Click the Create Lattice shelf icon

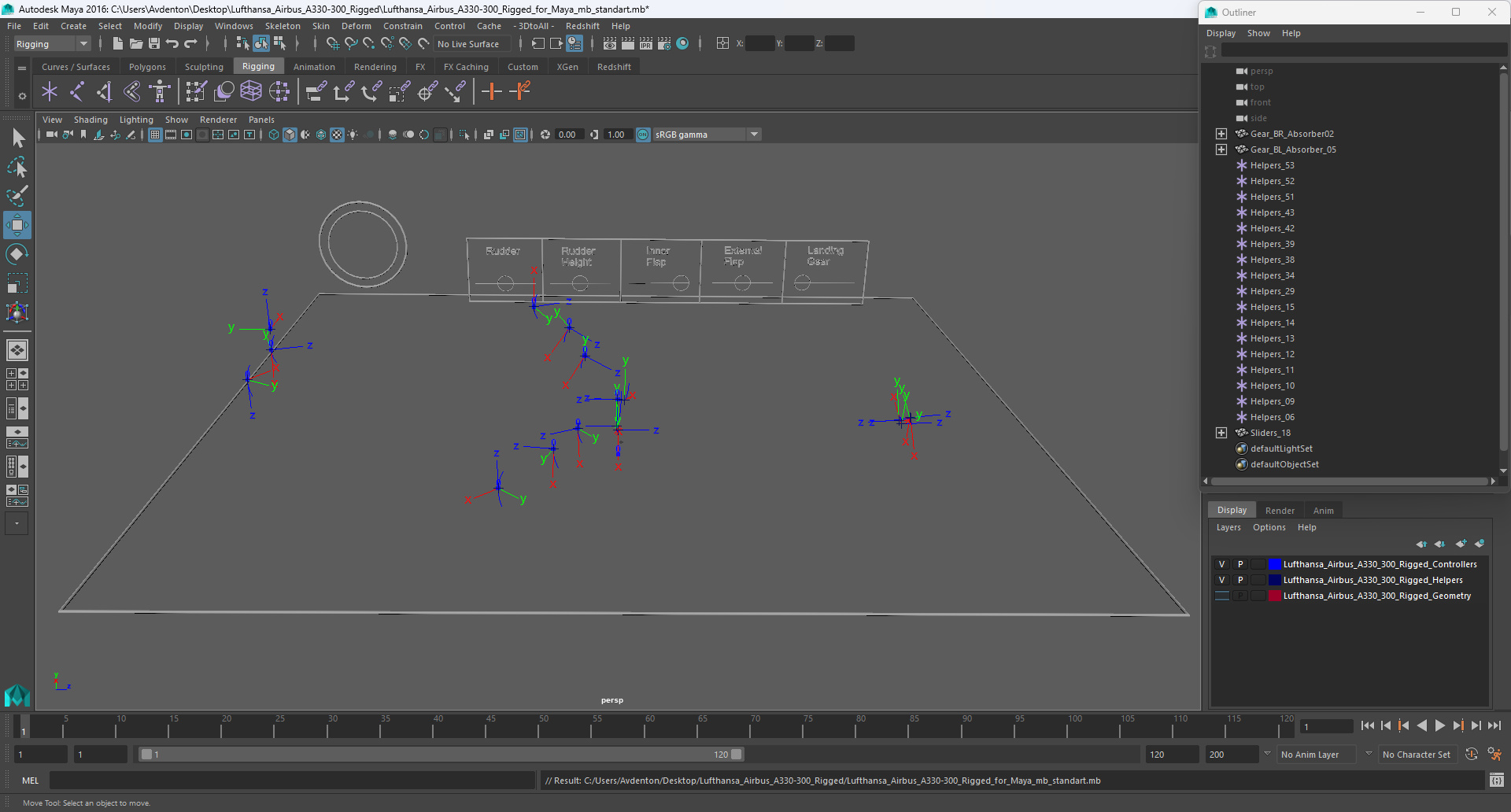pos(251,92)
